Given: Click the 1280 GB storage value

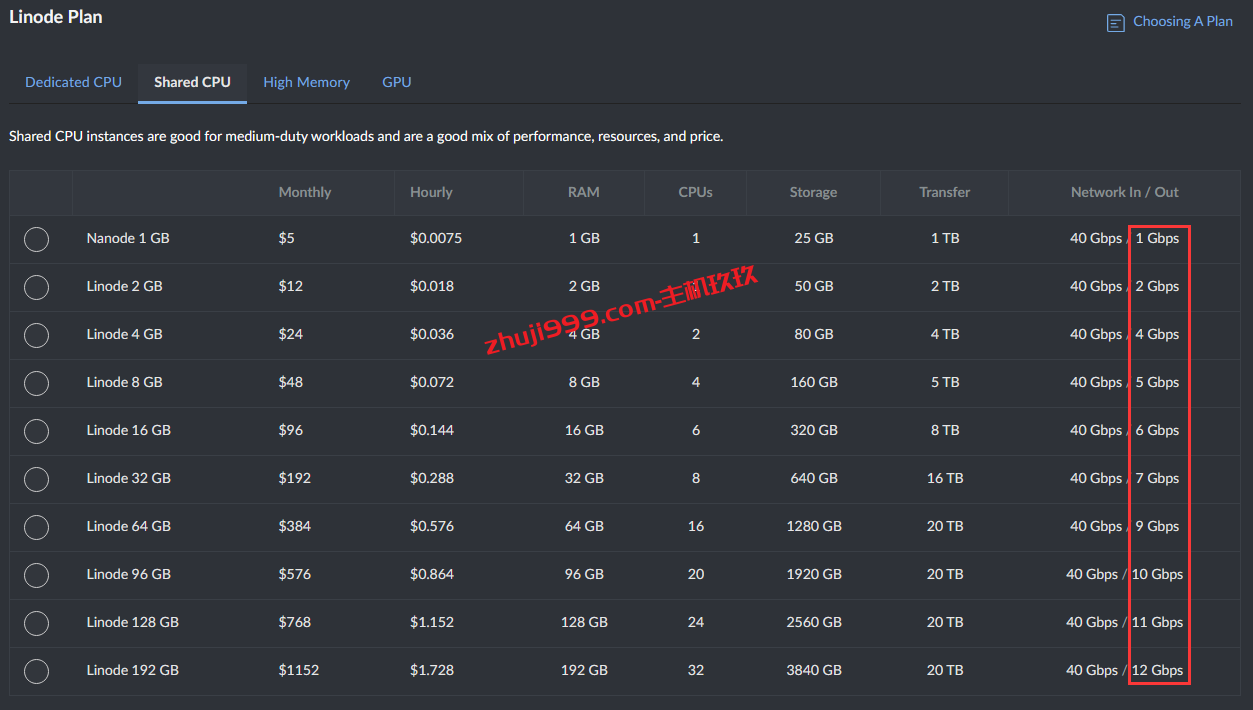Looking at the screenshot, I should tap(814, 526).
